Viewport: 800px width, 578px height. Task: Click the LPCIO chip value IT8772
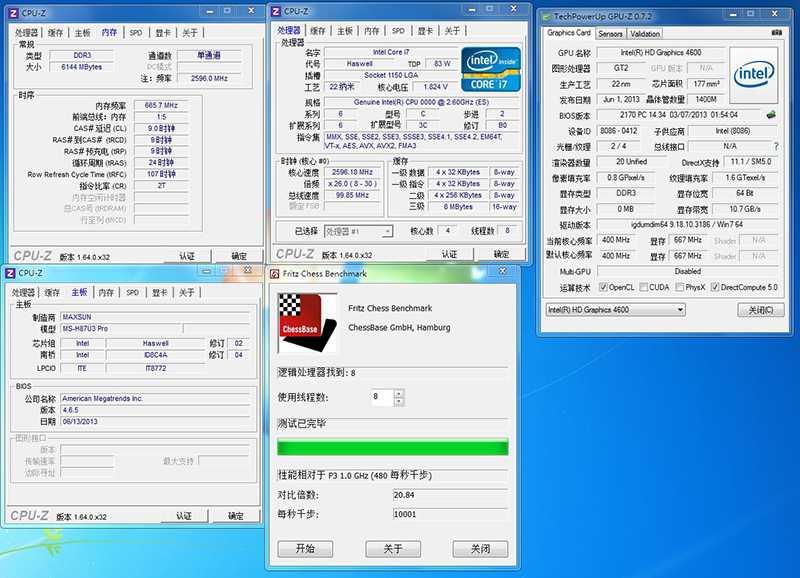156,368
